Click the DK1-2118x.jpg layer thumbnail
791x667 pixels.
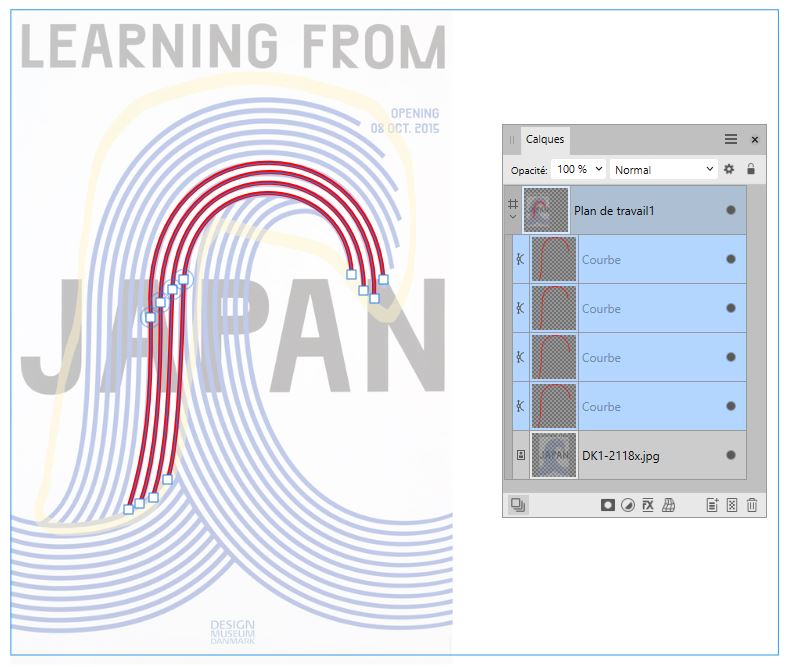click(x=553, y=455)
